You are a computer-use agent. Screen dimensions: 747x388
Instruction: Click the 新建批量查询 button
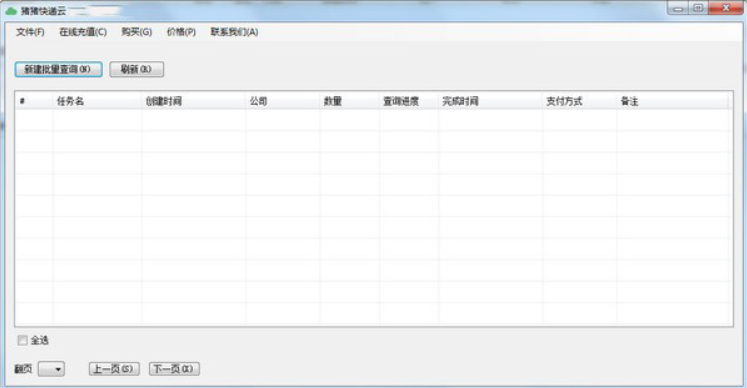pos(58,69)
